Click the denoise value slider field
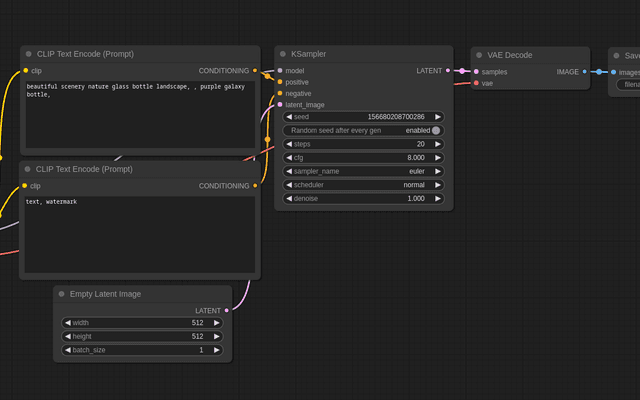This screenshot has height=400, width=640. coord(363,198)
